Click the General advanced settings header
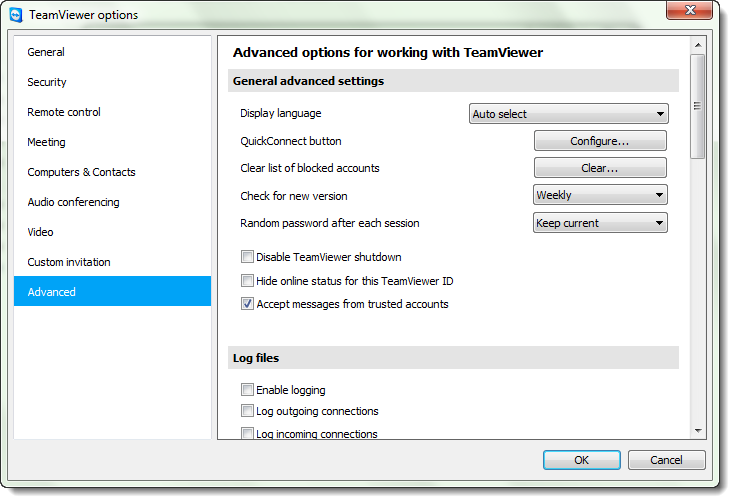Viewport: 735px width, 503px height. 453,81
